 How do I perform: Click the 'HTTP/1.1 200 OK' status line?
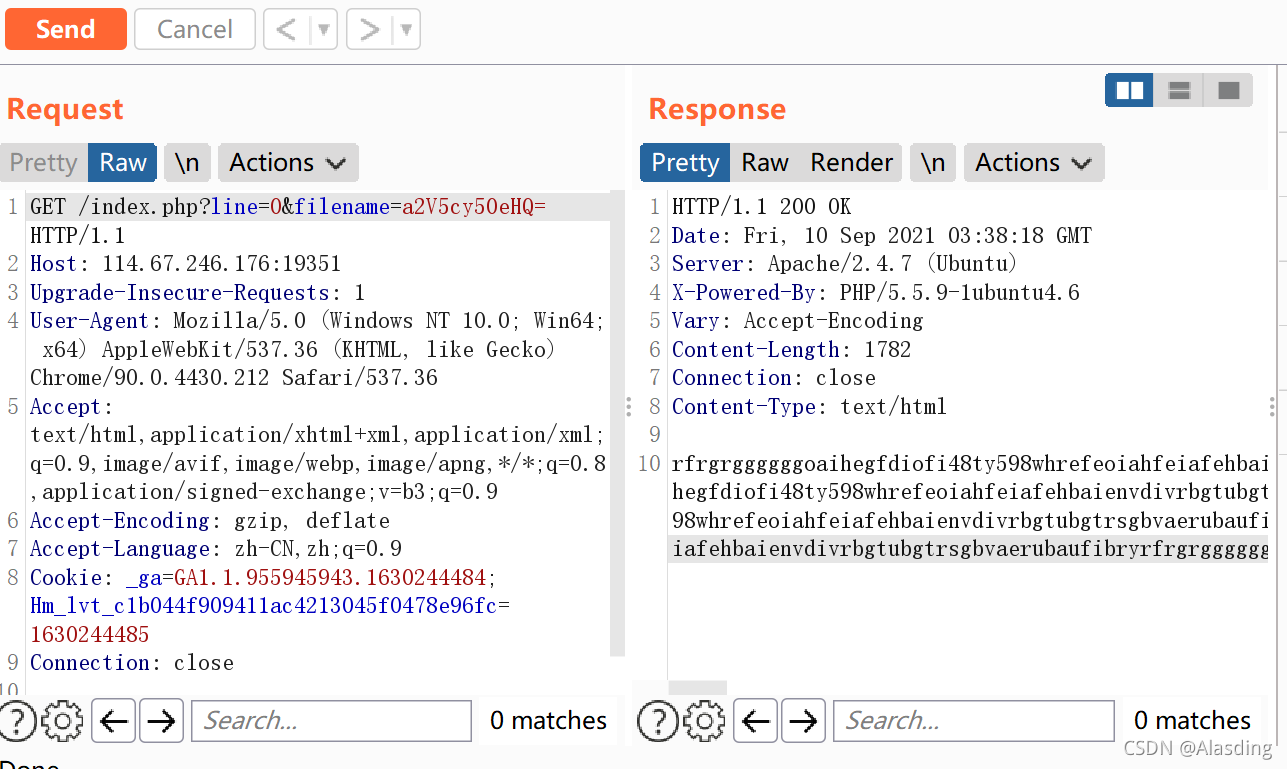(x=762, y=207)
